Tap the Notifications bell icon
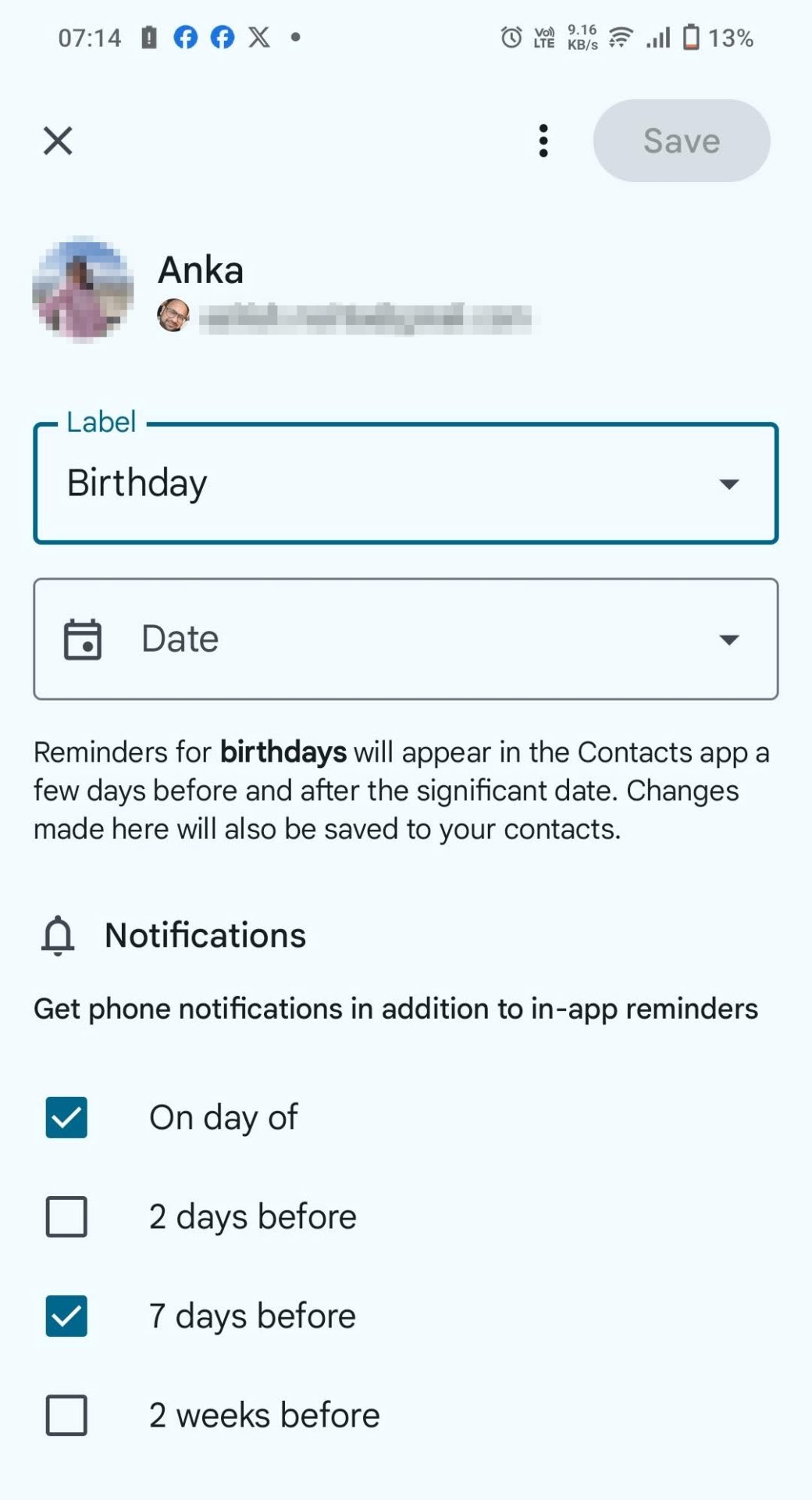The image size is (812, 1500). click(58, 936)
